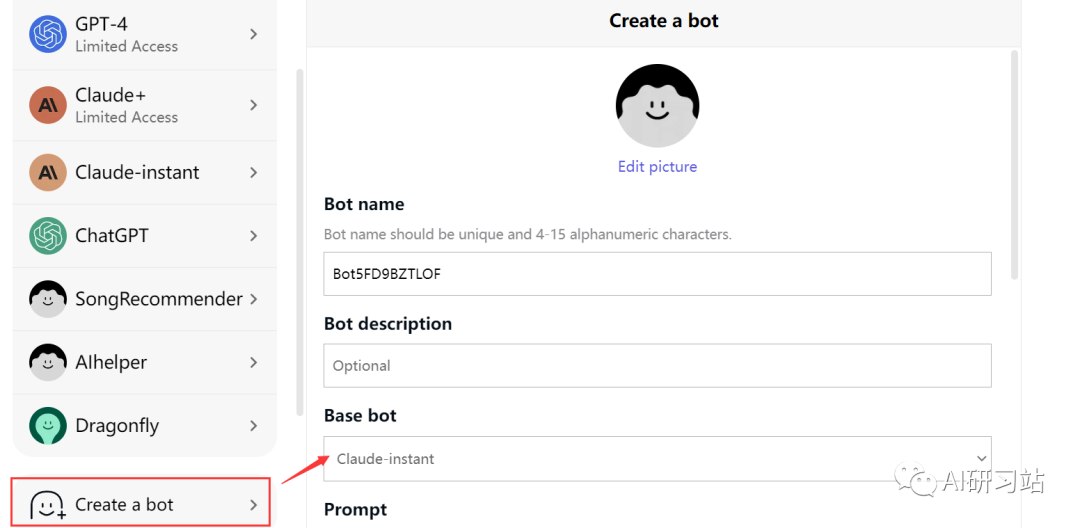
Task: Open the AIhelper bot entry
Action: click(x=145, y=362)
